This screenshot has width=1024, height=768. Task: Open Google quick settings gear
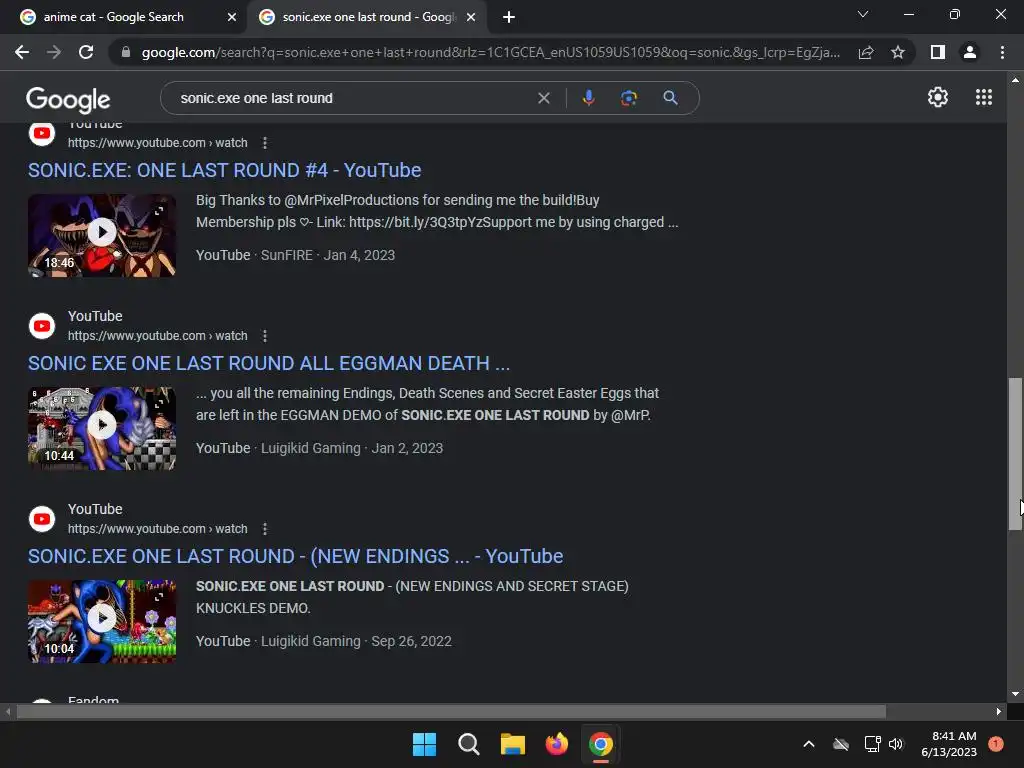tap(938, 97)
